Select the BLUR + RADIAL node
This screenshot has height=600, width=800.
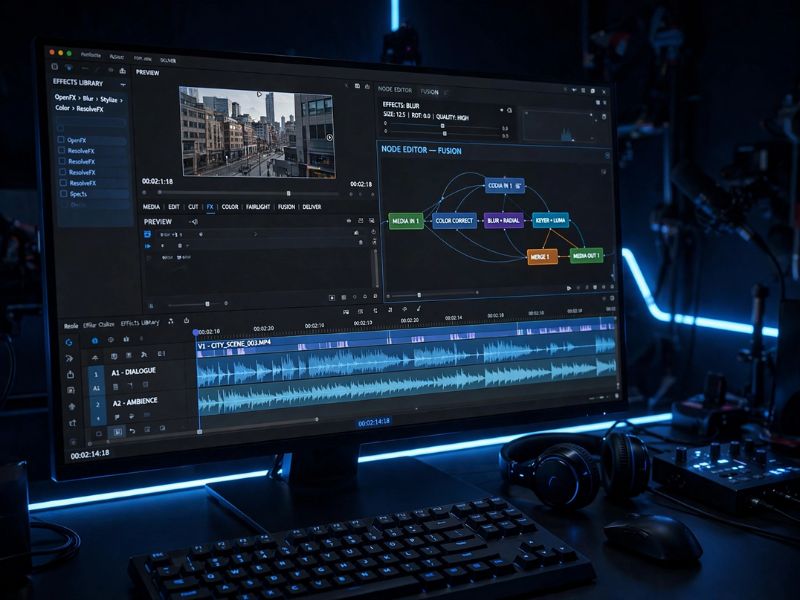(504, 221)
